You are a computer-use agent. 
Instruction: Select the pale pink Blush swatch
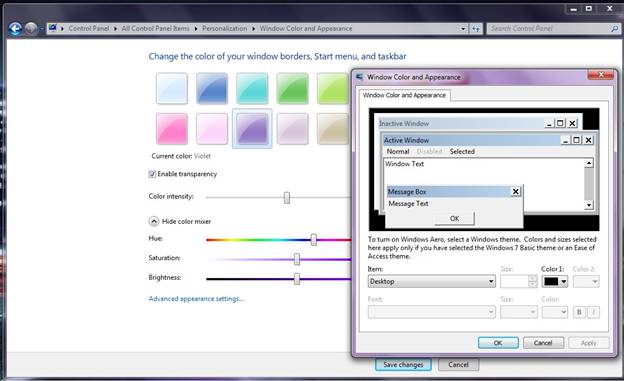(212, 129)
